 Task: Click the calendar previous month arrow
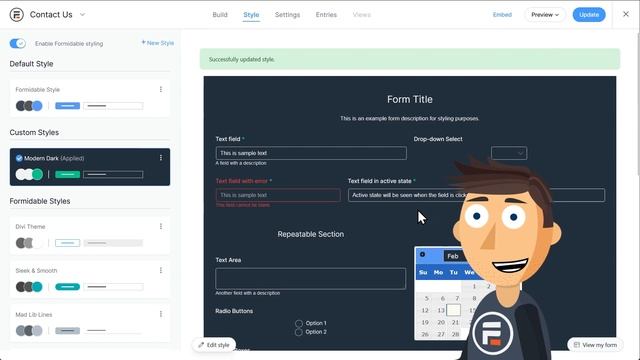[x=422, y=254]
